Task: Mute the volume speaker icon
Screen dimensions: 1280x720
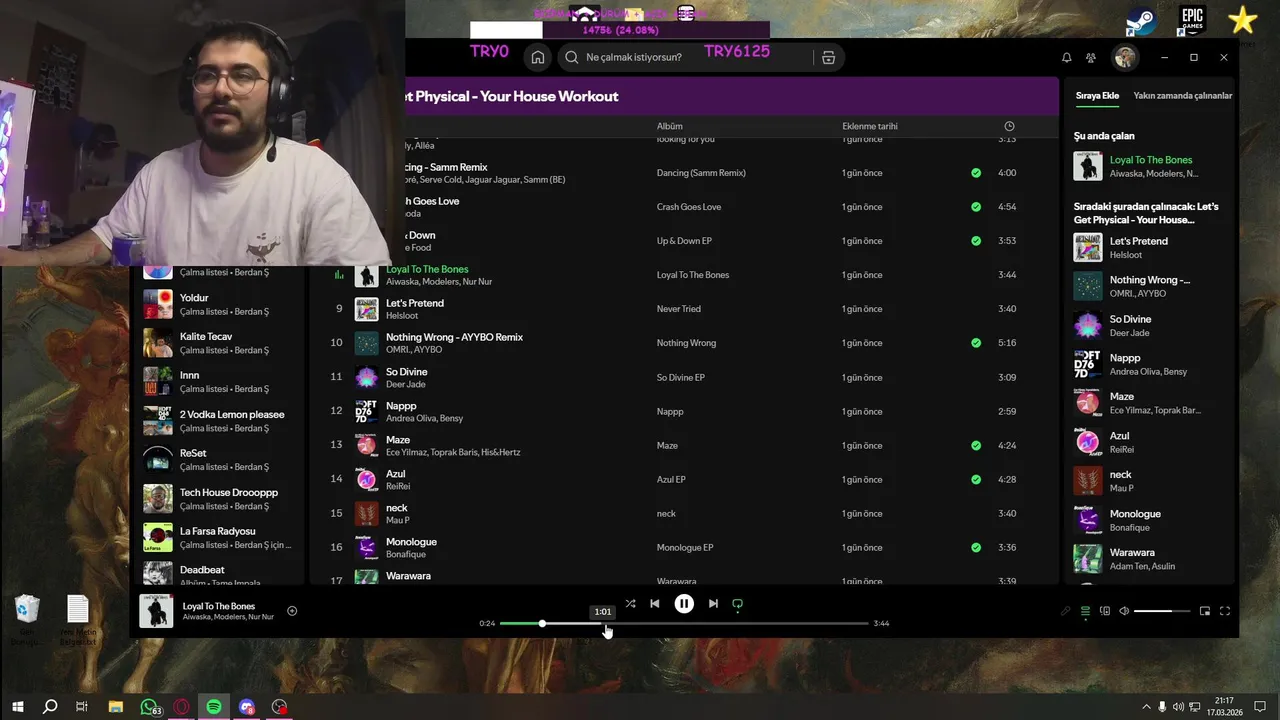Action: tap(1124, 611)
